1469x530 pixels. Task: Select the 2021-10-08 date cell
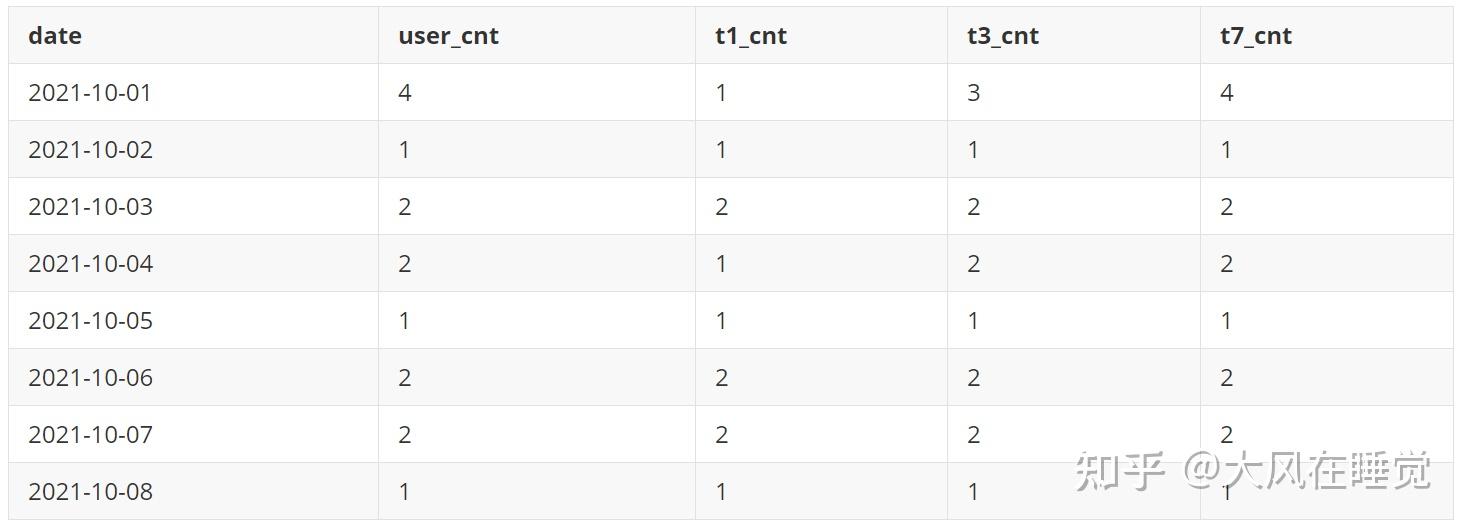tap(90, 492)
